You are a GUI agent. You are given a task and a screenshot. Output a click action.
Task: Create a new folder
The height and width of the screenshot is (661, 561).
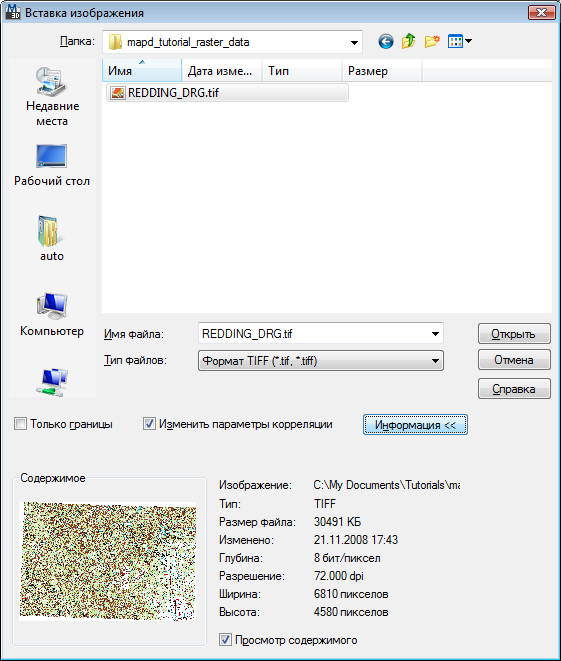432,42
